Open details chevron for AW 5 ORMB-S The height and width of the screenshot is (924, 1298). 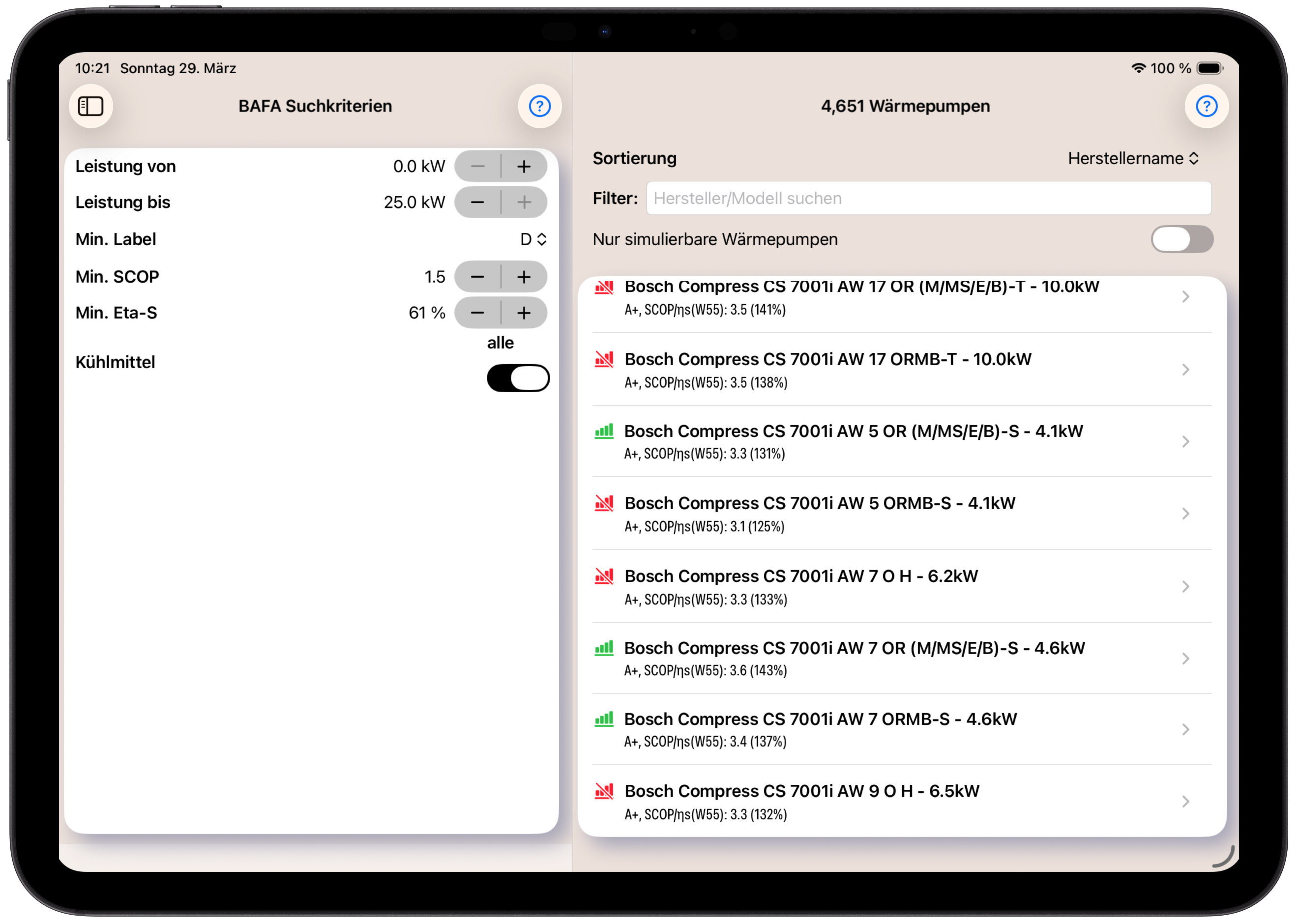[x=1185, y=514]
